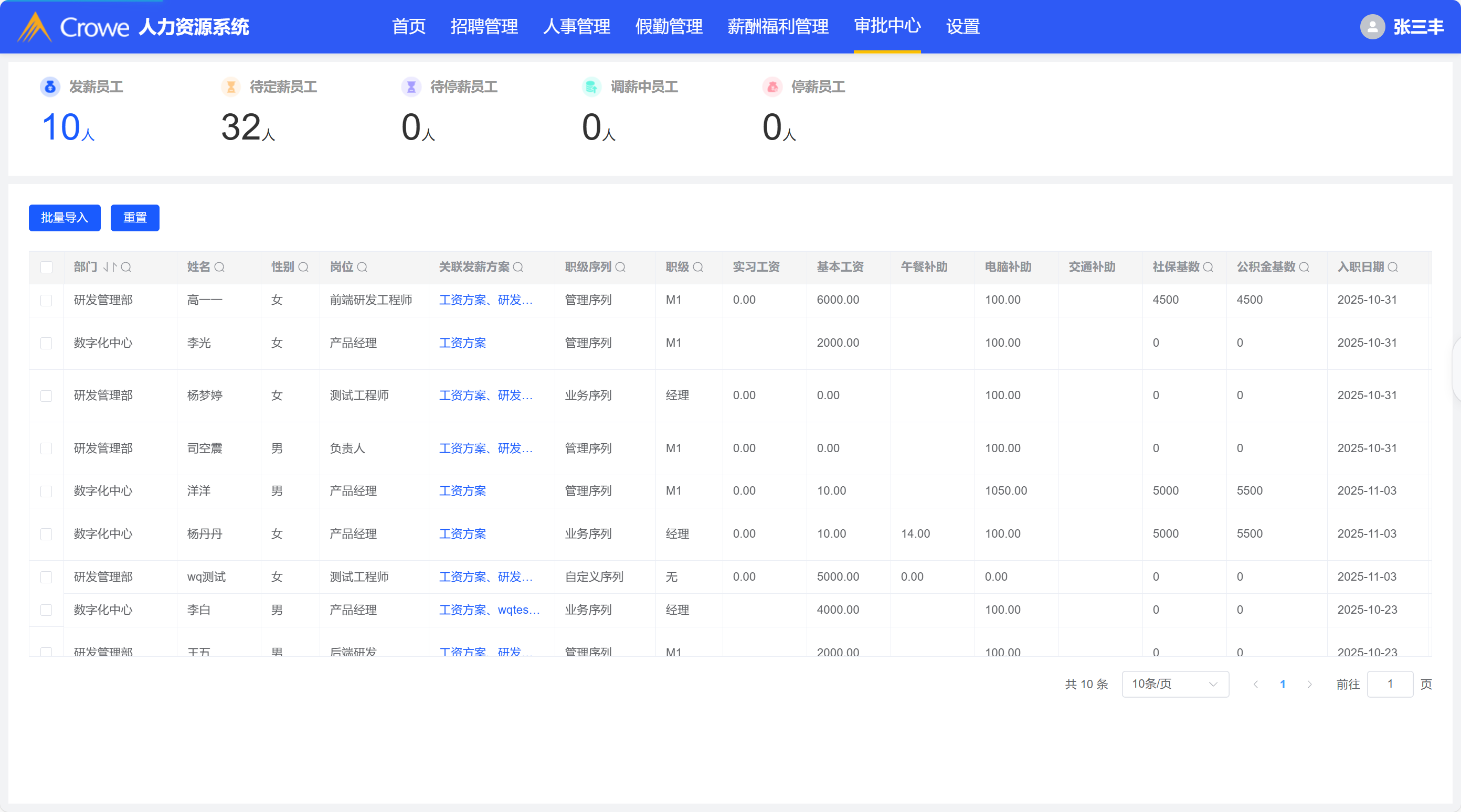Click user avatar icon beside 张三丰
1461x812 pixels.
coord(1372,27)
